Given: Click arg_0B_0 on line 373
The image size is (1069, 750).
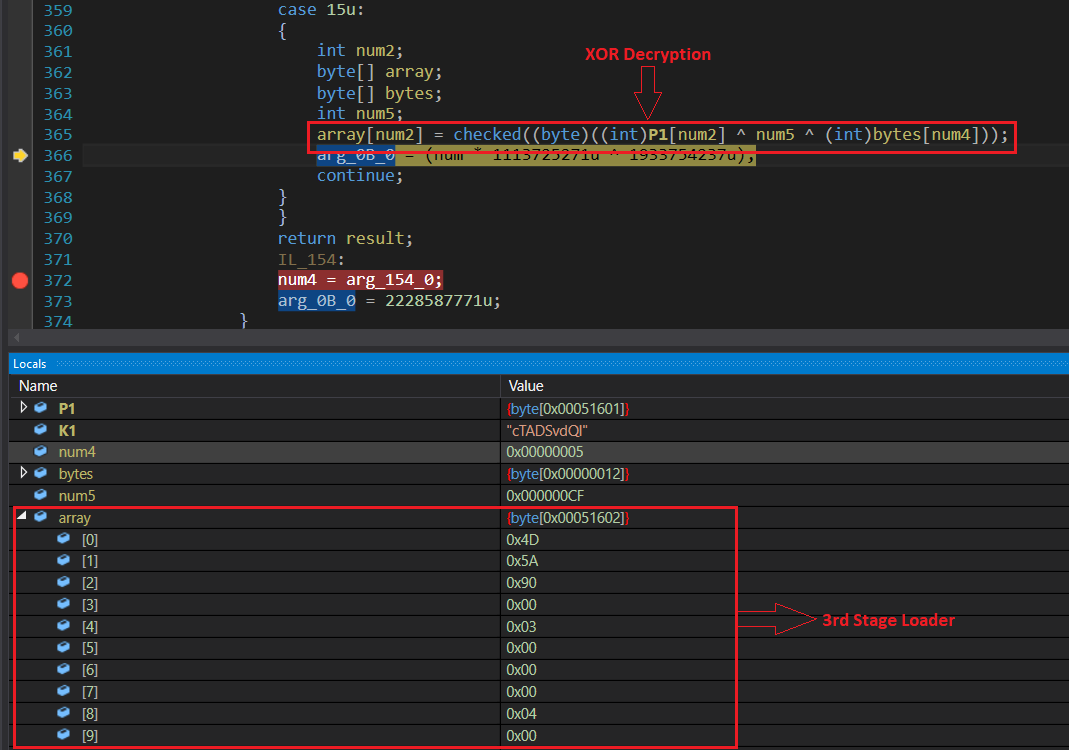Looking at the screenshot, I should point(316,301).
